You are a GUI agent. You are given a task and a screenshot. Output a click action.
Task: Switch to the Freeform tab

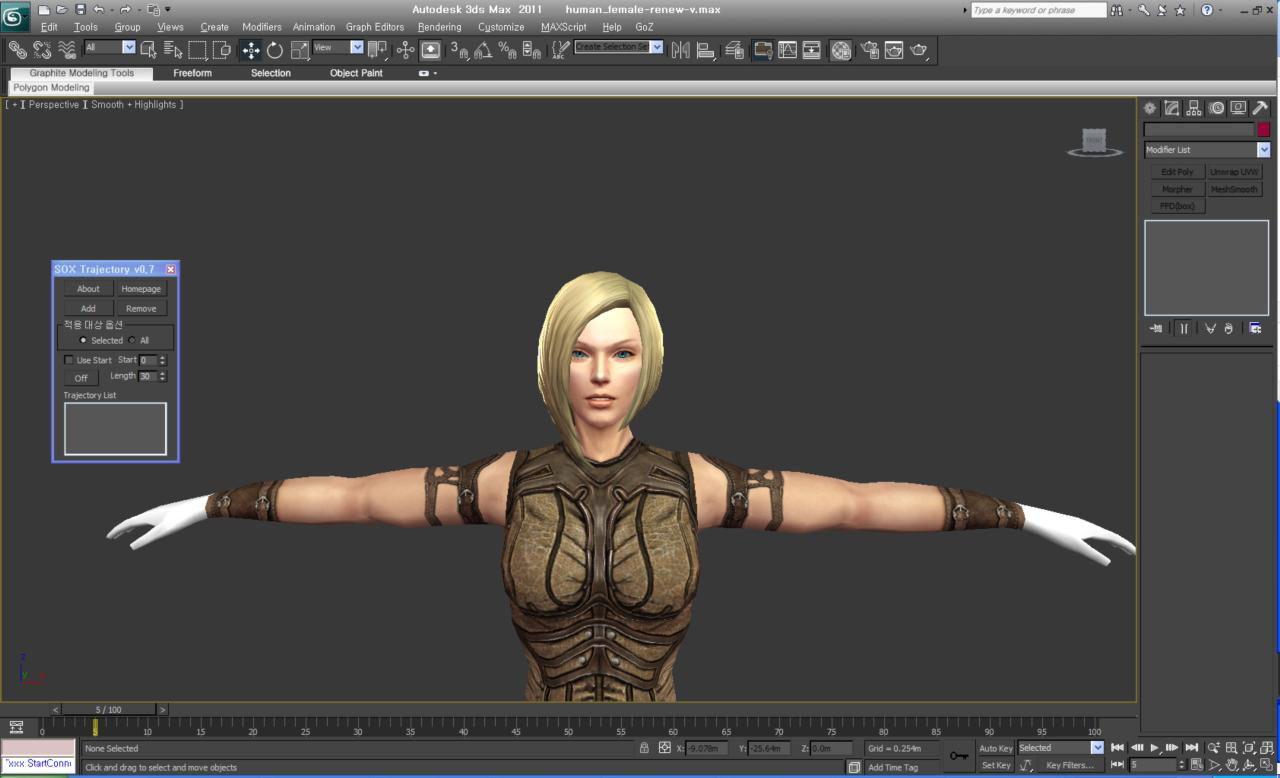pos(192,73)
